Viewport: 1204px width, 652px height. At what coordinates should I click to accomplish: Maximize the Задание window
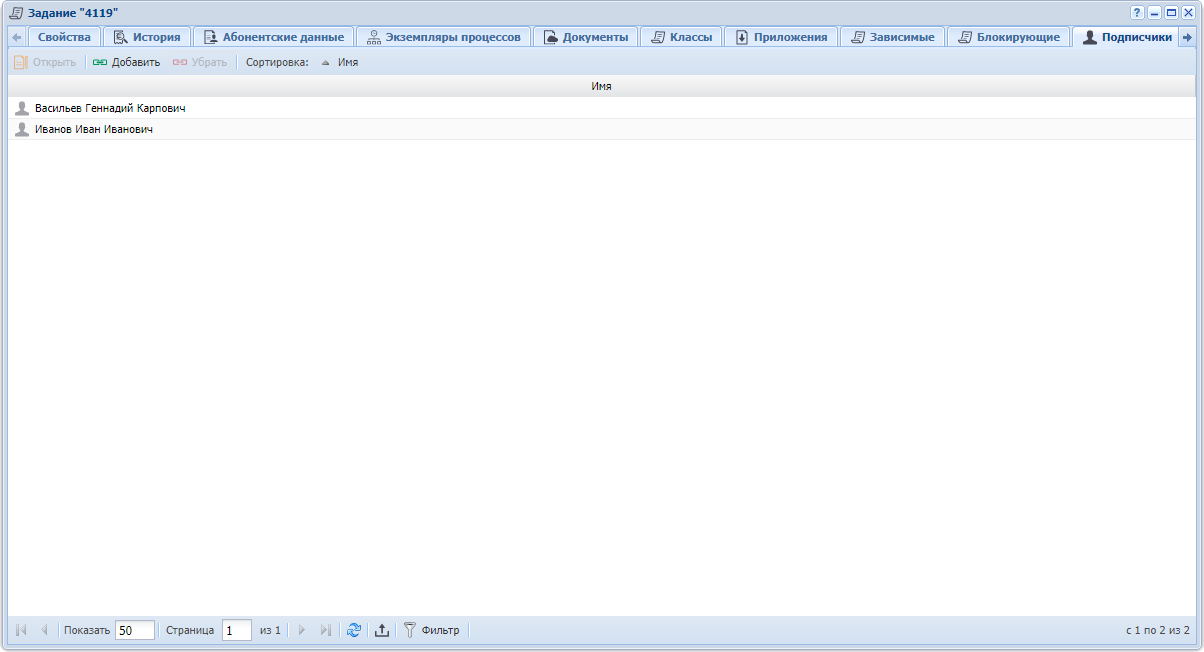(1171, 12)
